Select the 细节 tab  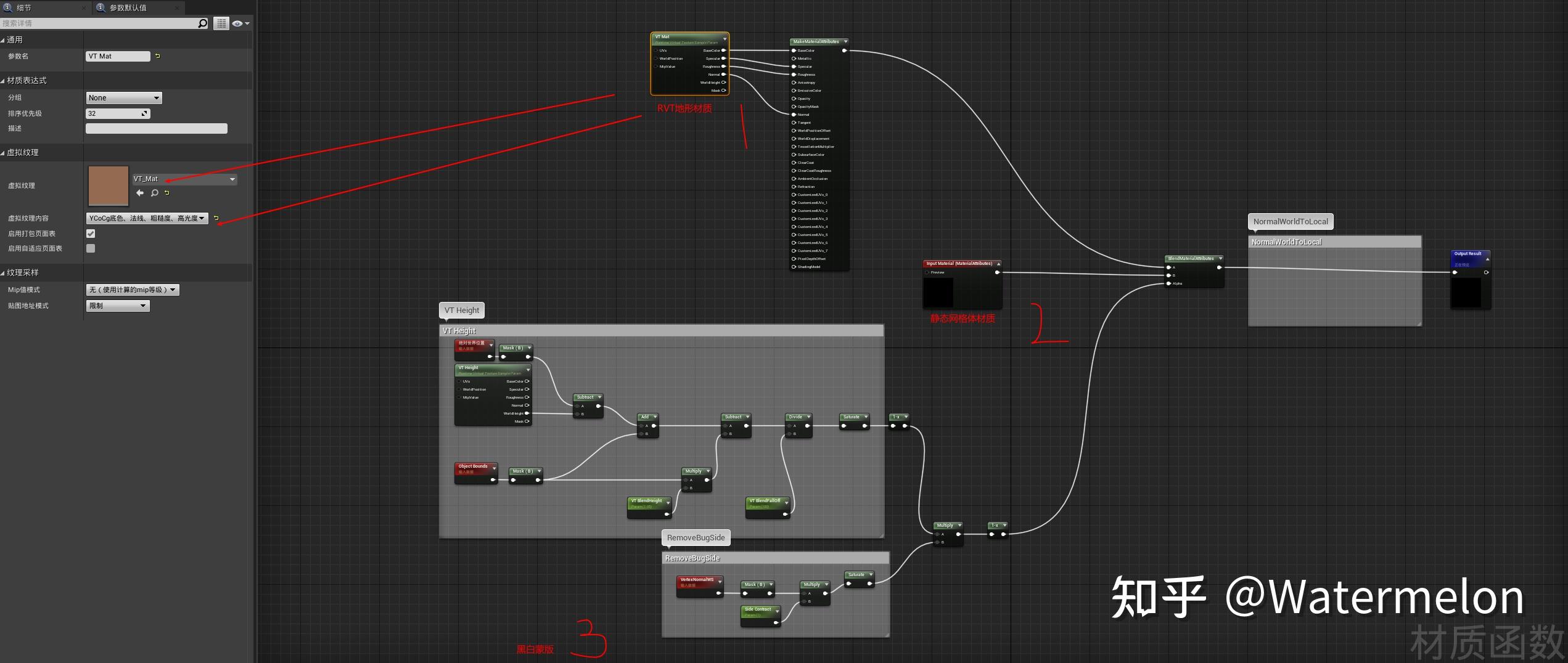point(25,8)
